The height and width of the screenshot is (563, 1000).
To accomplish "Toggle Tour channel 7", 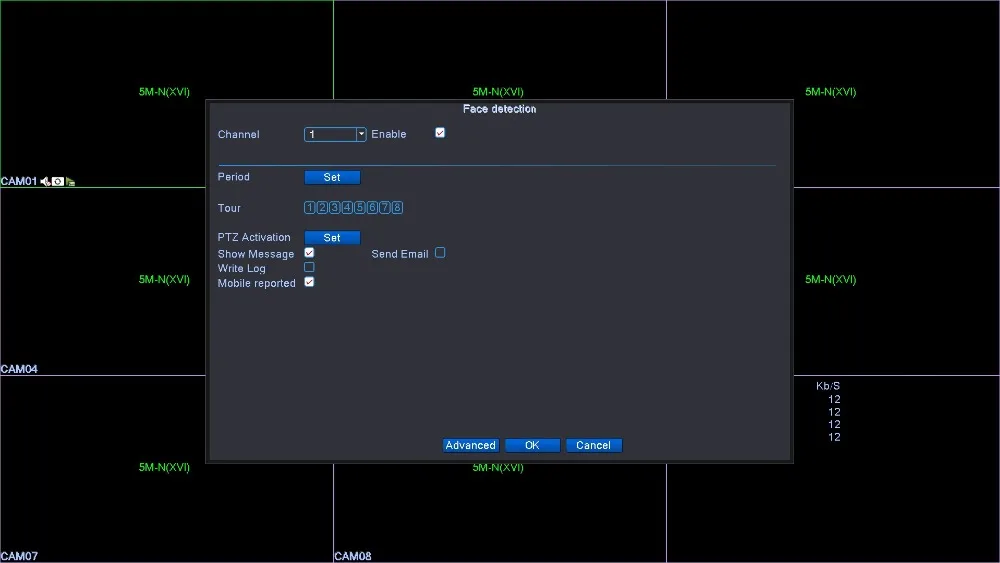I will (385, 207).
